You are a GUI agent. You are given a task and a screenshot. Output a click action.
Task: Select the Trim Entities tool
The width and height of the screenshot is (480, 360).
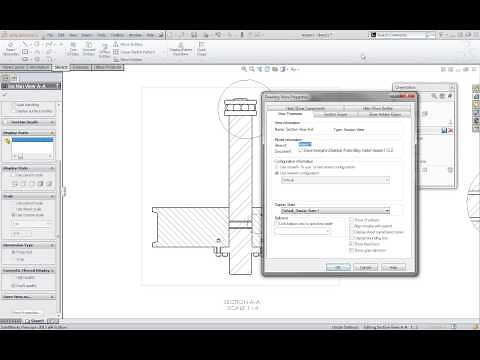(x=73, y=49)
